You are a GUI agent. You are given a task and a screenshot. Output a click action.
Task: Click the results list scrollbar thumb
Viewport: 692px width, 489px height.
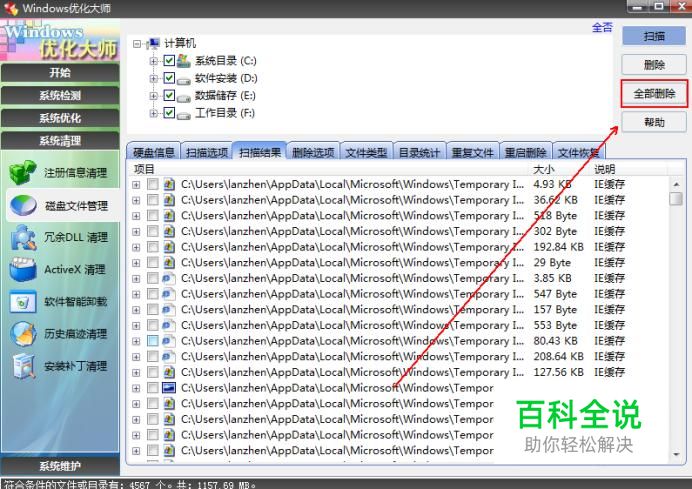coord(676,199)
